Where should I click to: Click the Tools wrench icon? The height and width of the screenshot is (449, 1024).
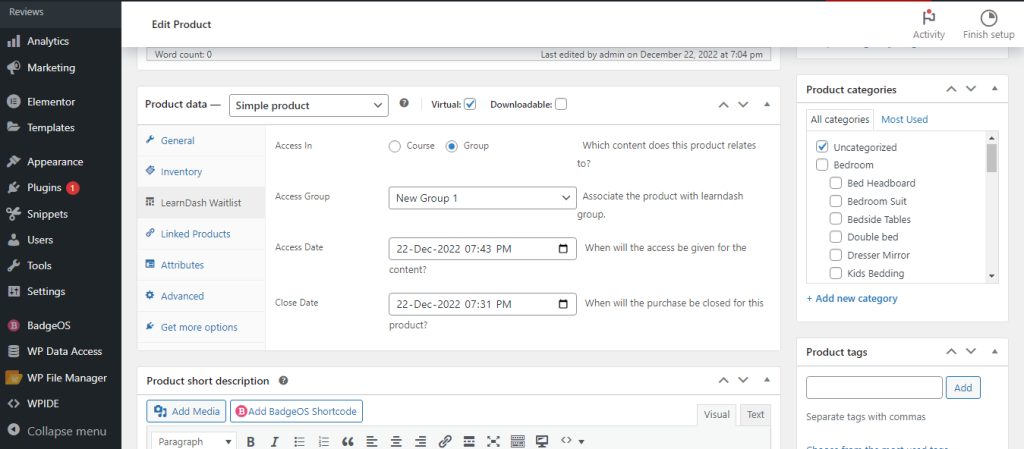[13, 266]
